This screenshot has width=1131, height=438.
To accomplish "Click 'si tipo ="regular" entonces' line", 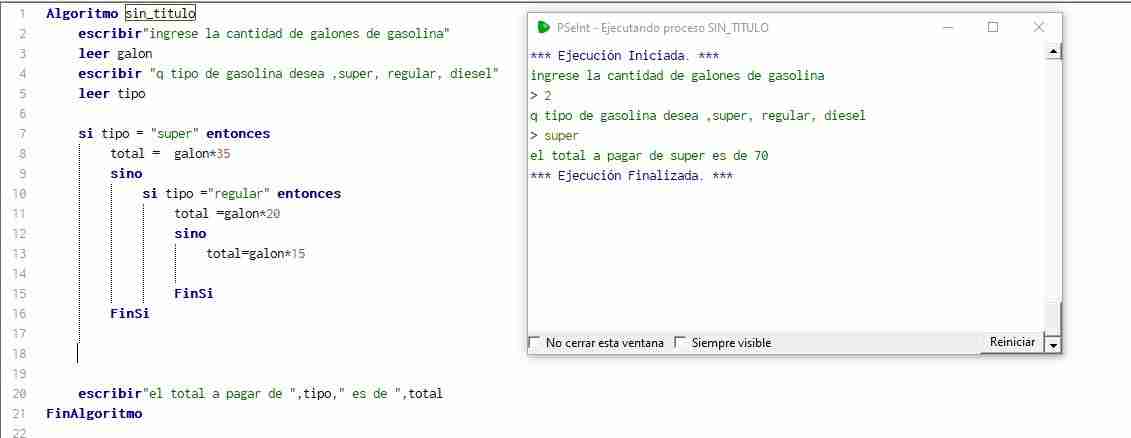I will 242,194.
